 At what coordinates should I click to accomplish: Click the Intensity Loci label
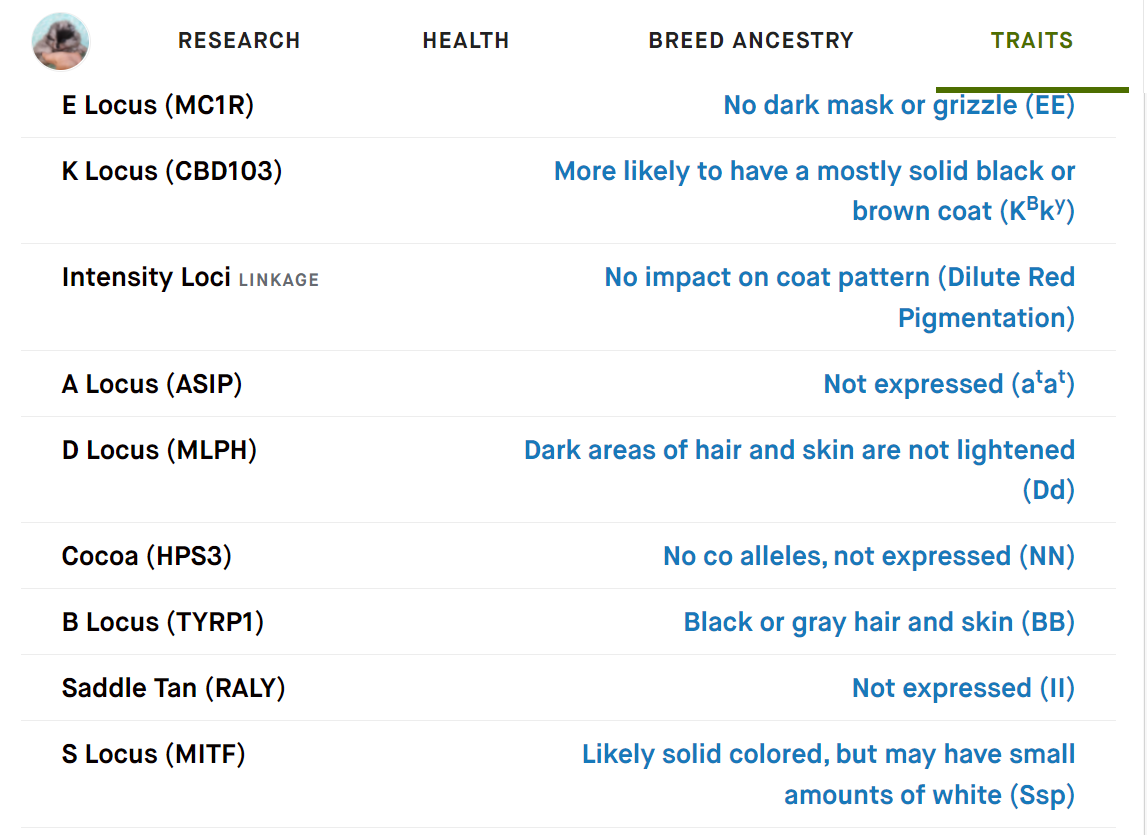point(146,277)
